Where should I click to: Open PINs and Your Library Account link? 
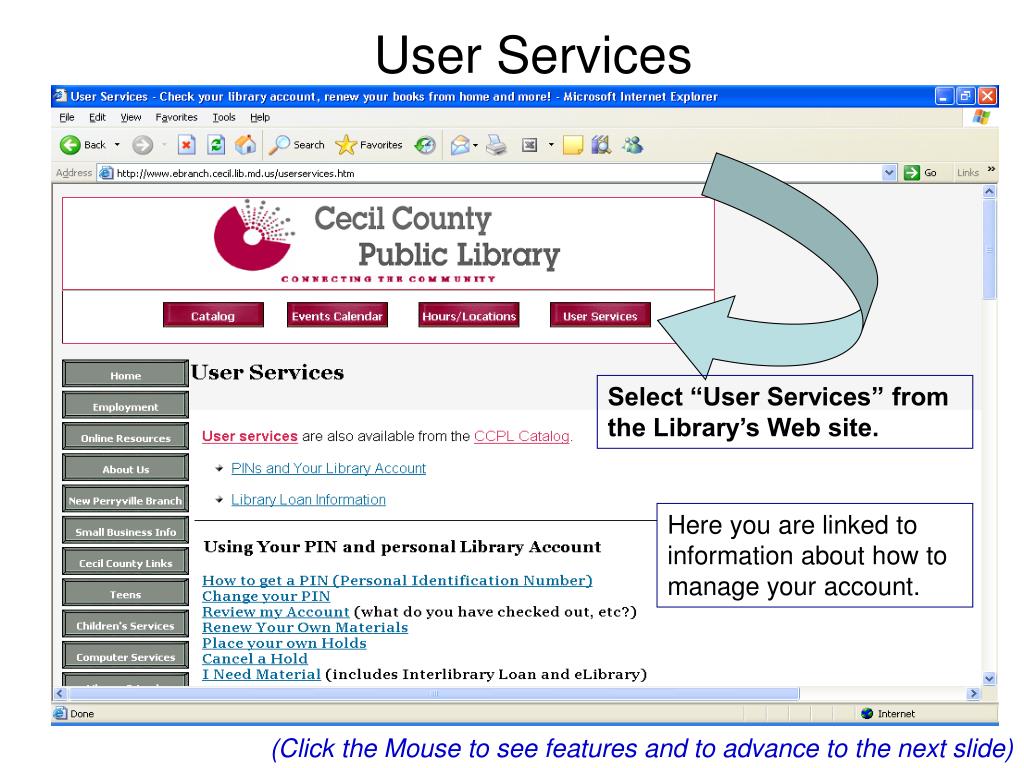(328, 468)
